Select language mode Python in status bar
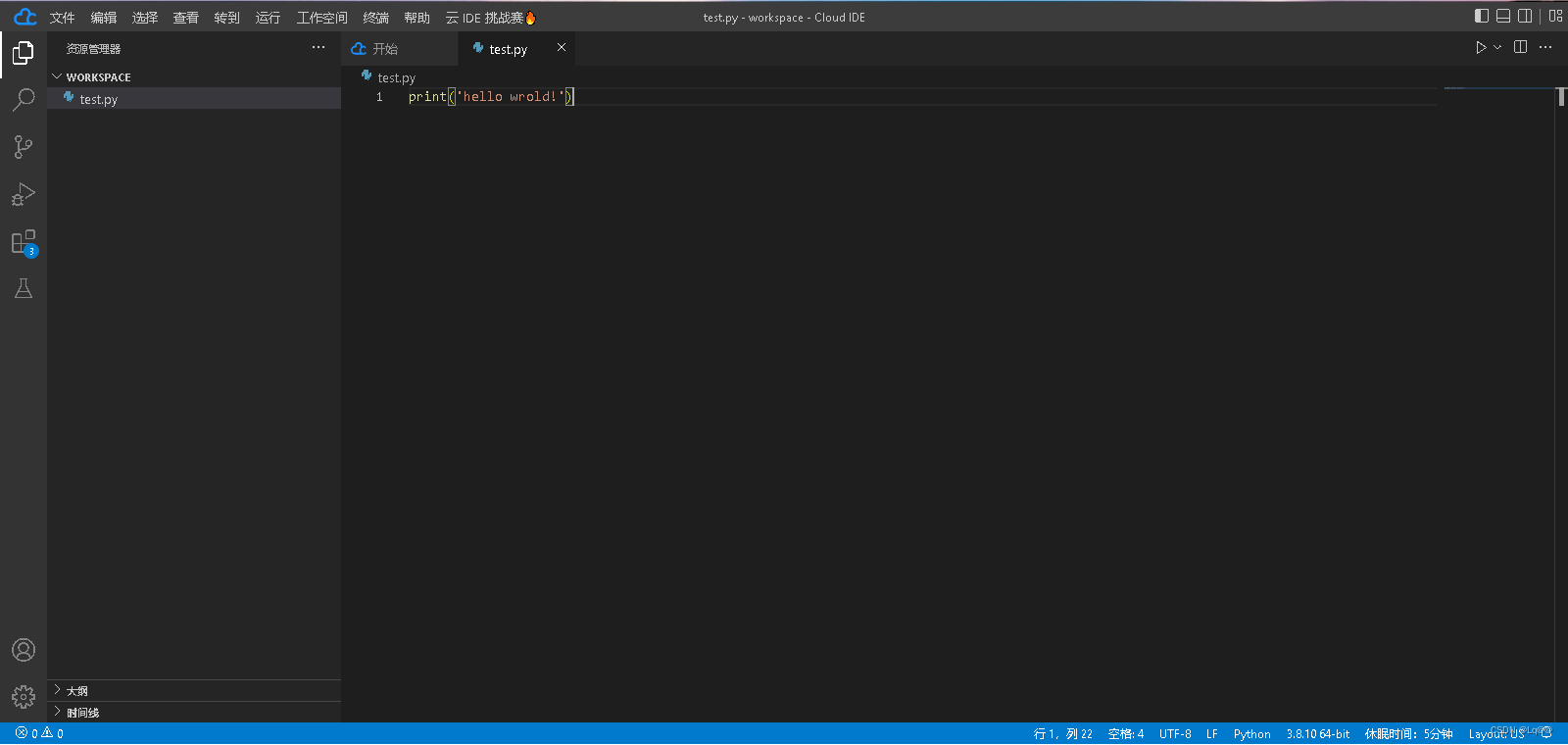Image resolution: width=1568 pixels, height=745 pixels. 1251,733
